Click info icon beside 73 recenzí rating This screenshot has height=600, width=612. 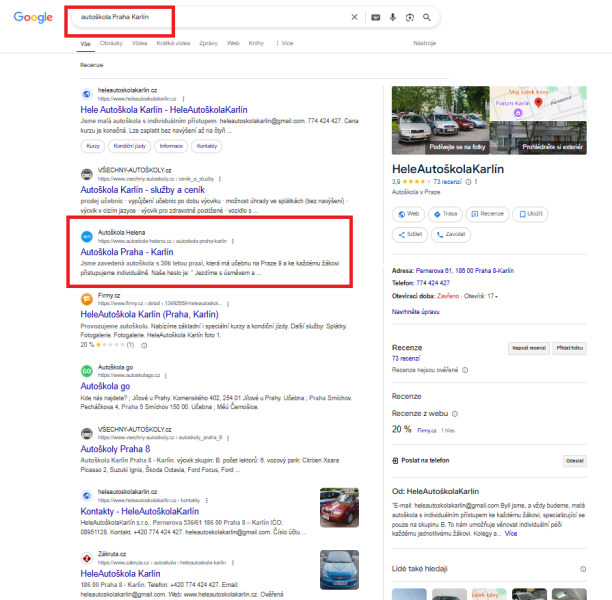click(468, 182)
